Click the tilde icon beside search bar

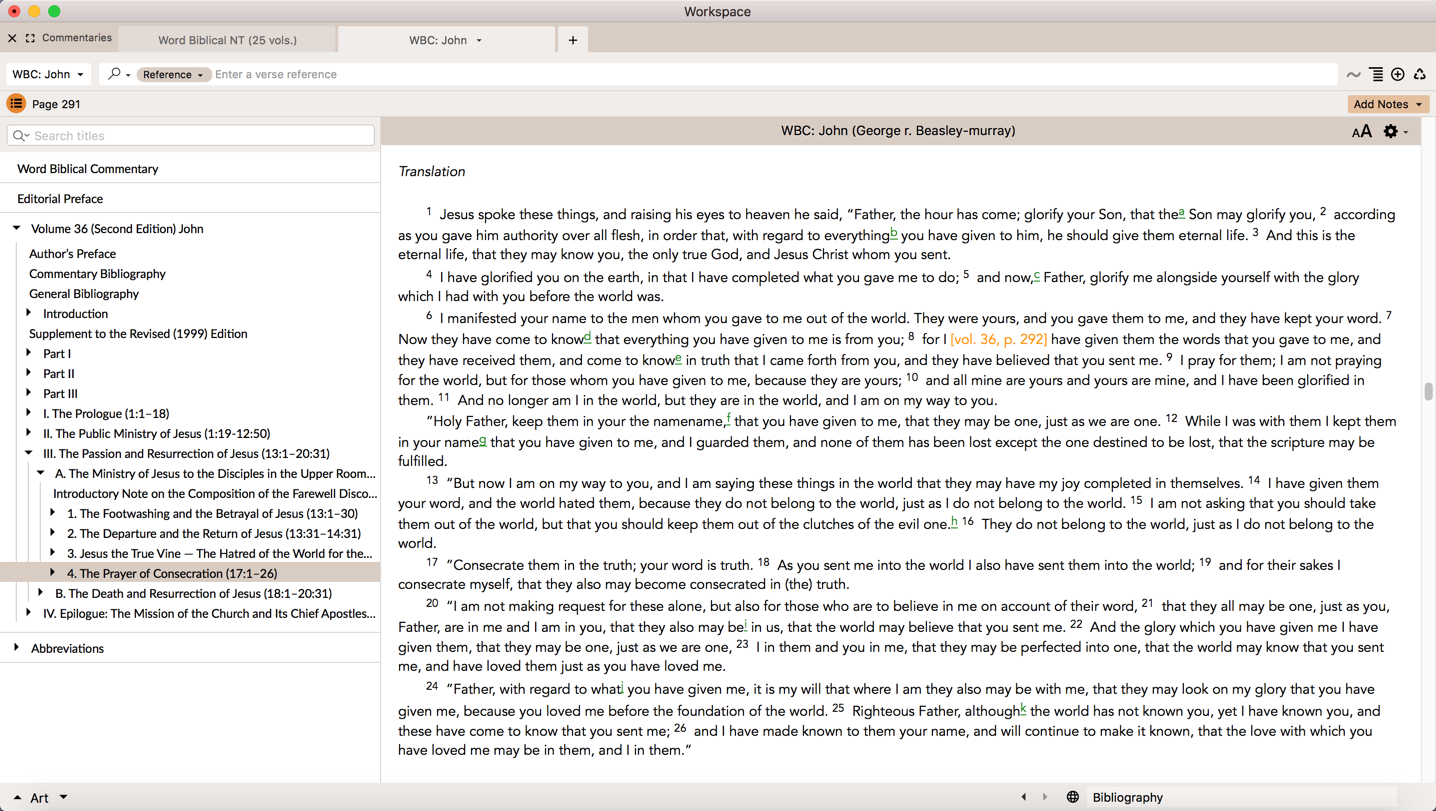1353,75
